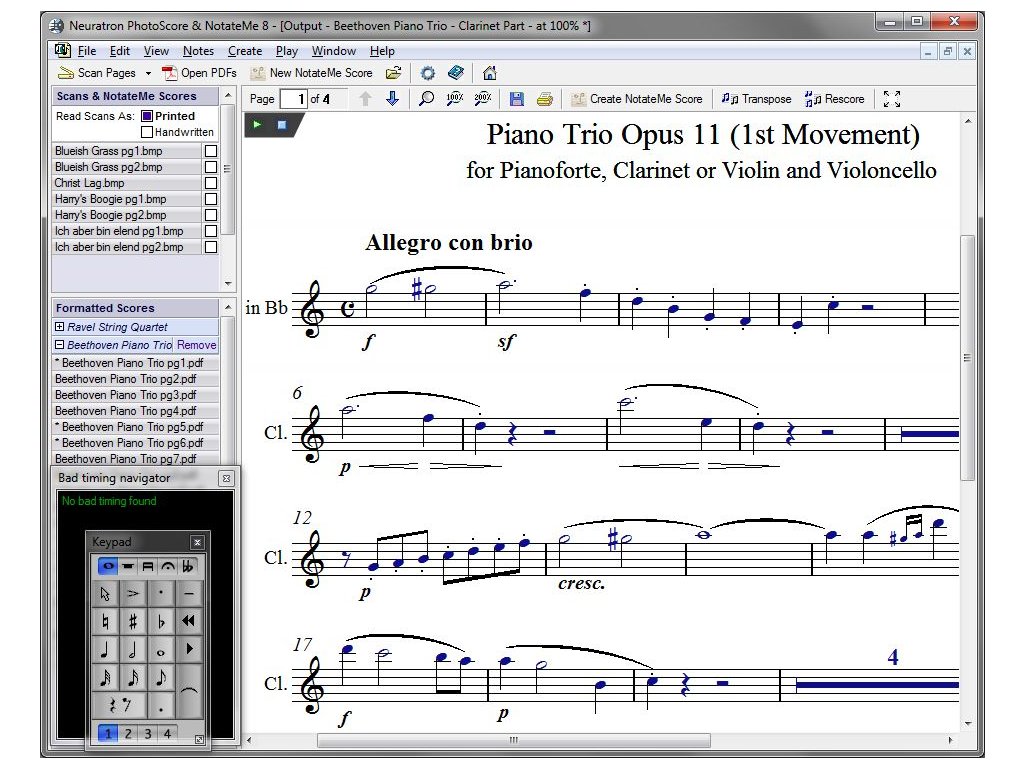The image size is (1024, 768).
Task: Tick checkbox for Blueish Grass pg2.bmp
Action: 211,167
